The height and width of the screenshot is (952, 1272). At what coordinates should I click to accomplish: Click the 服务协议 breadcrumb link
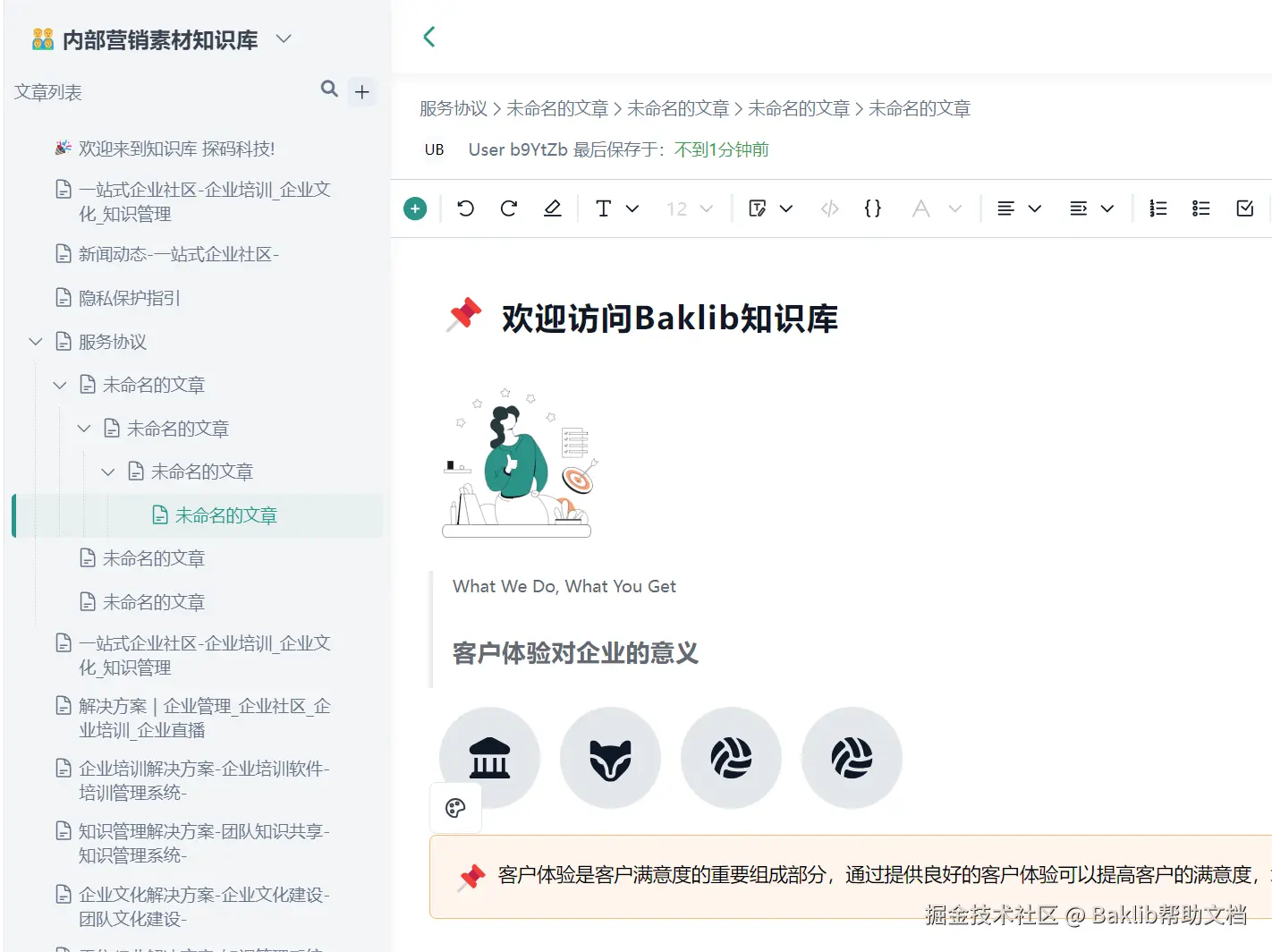coord(454,108)
